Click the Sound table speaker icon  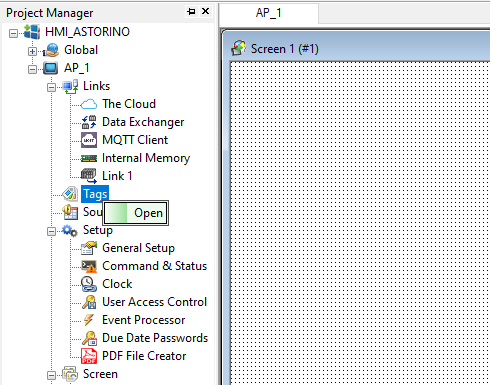(x=70, y=212)
